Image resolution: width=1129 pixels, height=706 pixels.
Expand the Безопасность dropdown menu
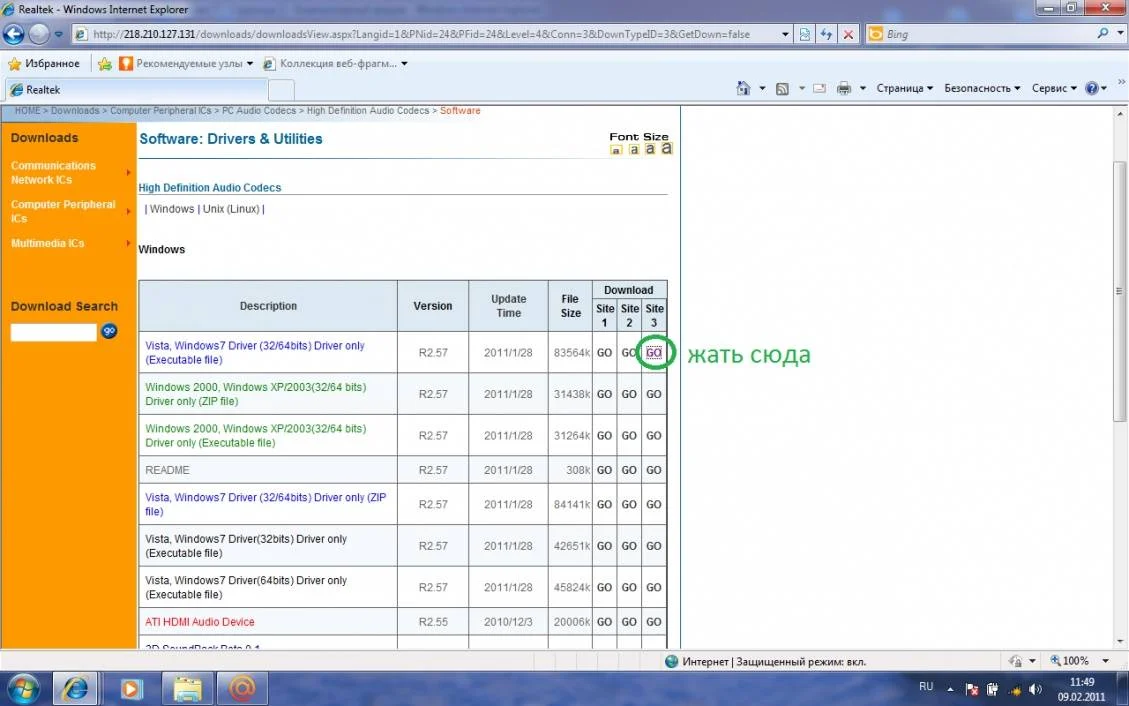click(x=982, y=88)
